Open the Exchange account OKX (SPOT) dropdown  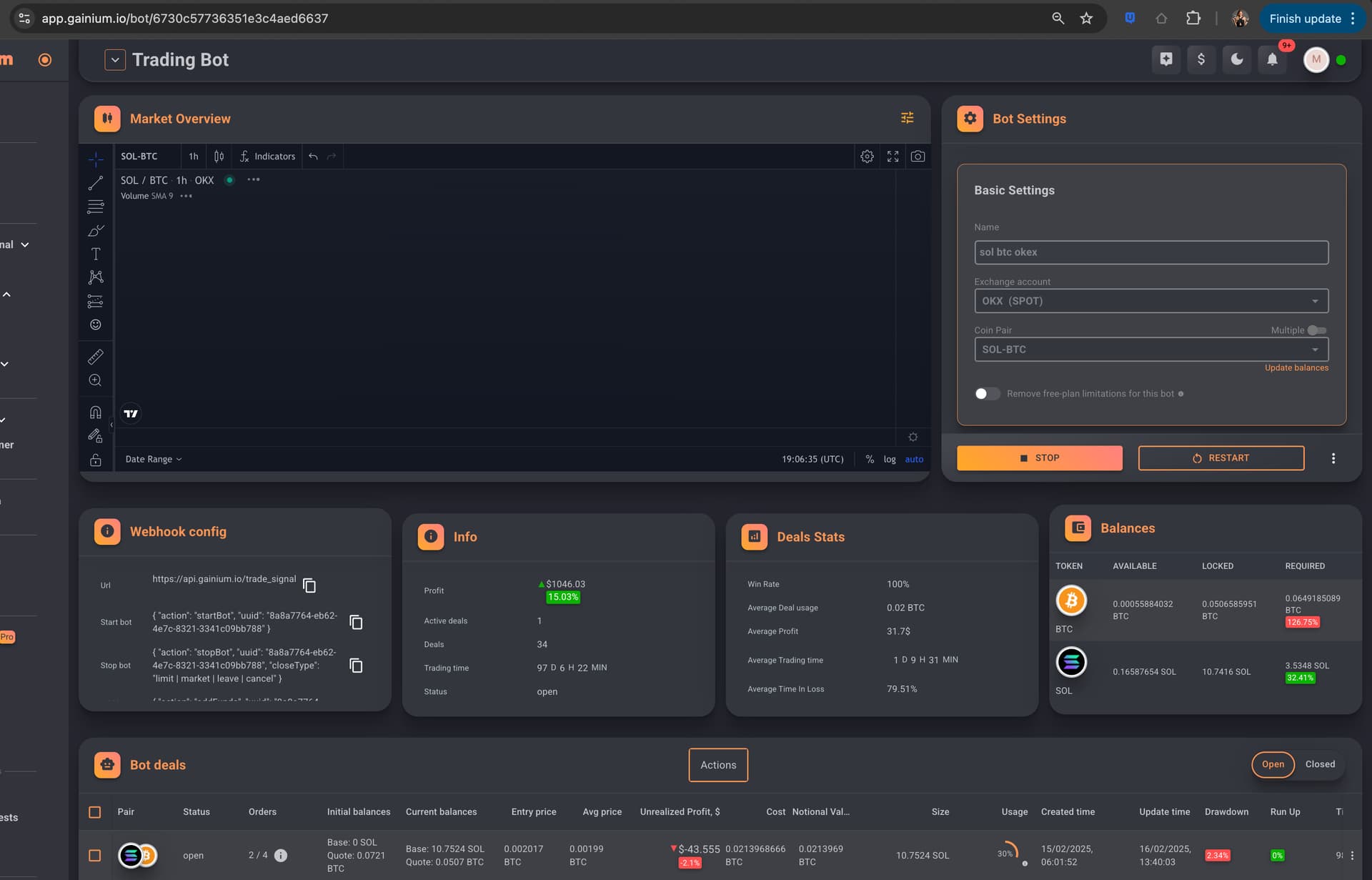tap(1151, 301)
